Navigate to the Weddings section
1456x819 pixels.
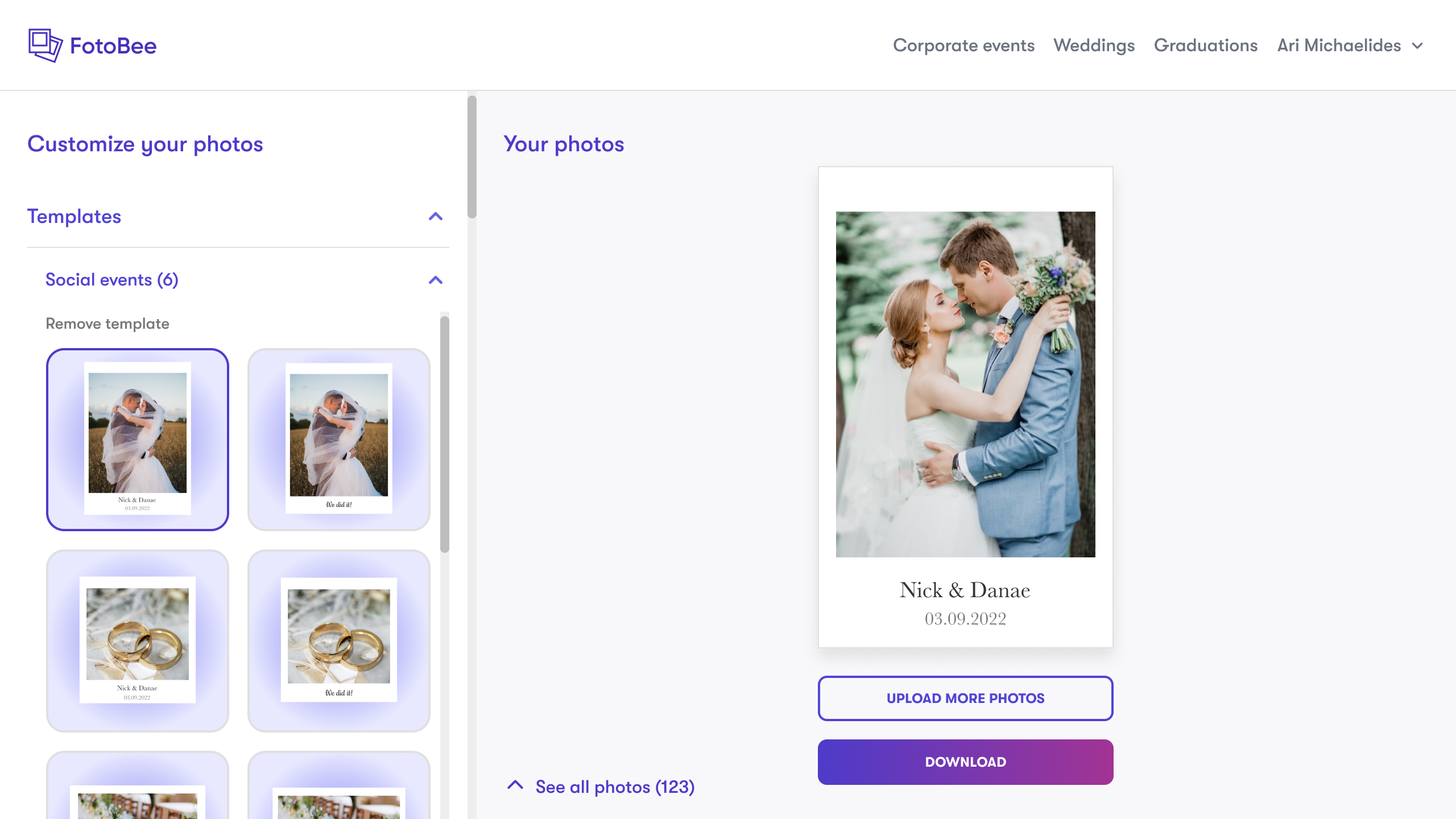pyautogui.click(x=1094, y=45)
